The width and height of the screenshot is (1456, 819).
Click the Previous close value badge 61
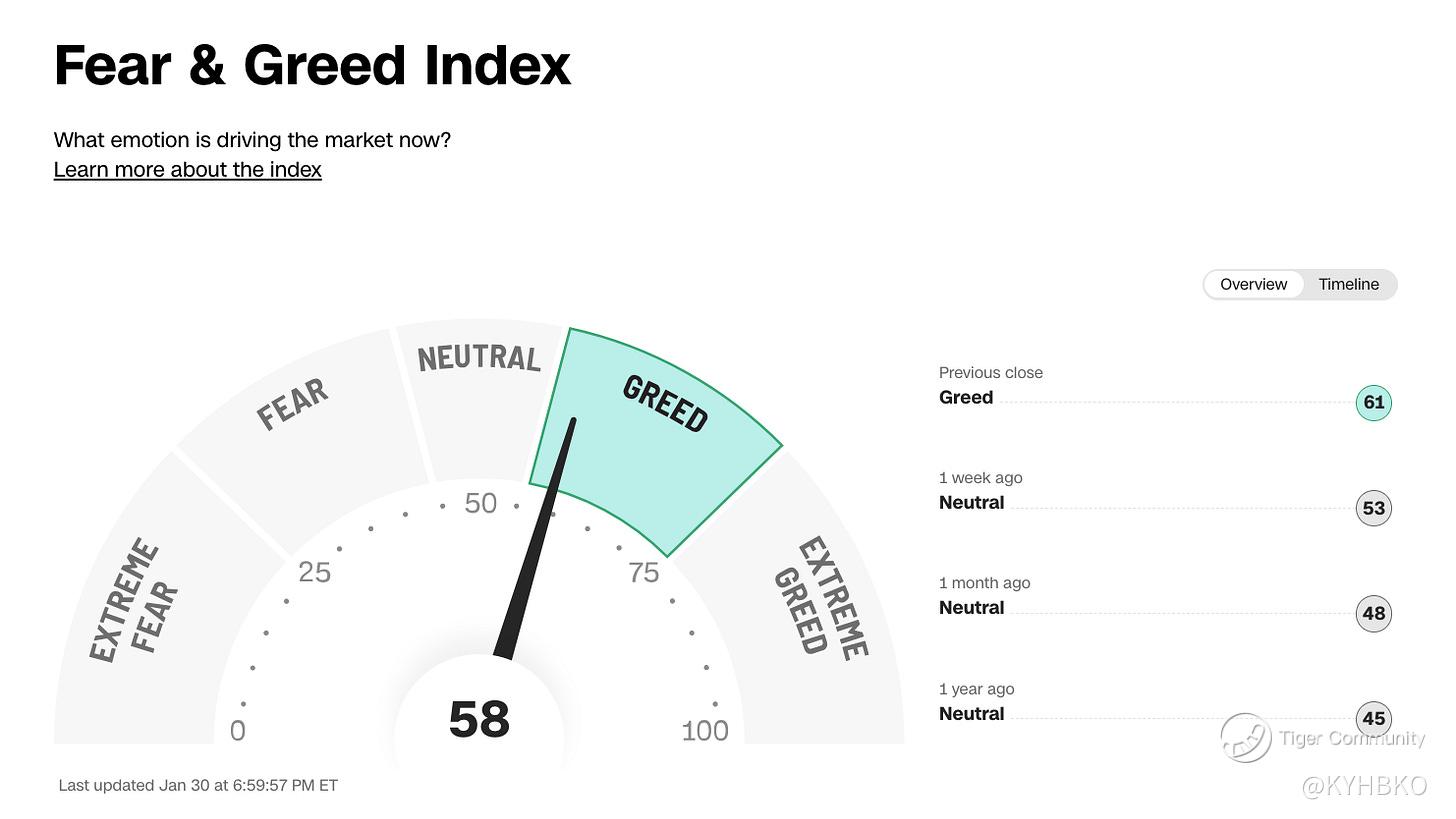click(x=1374, y=403)
